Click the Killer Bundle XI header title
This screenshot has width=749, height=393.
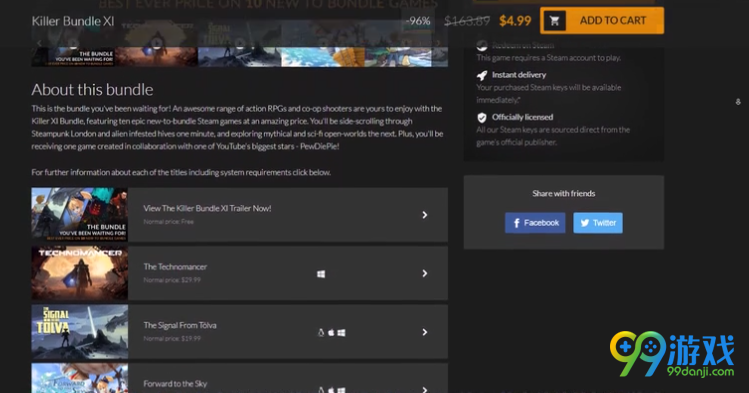tap(73, 21)
